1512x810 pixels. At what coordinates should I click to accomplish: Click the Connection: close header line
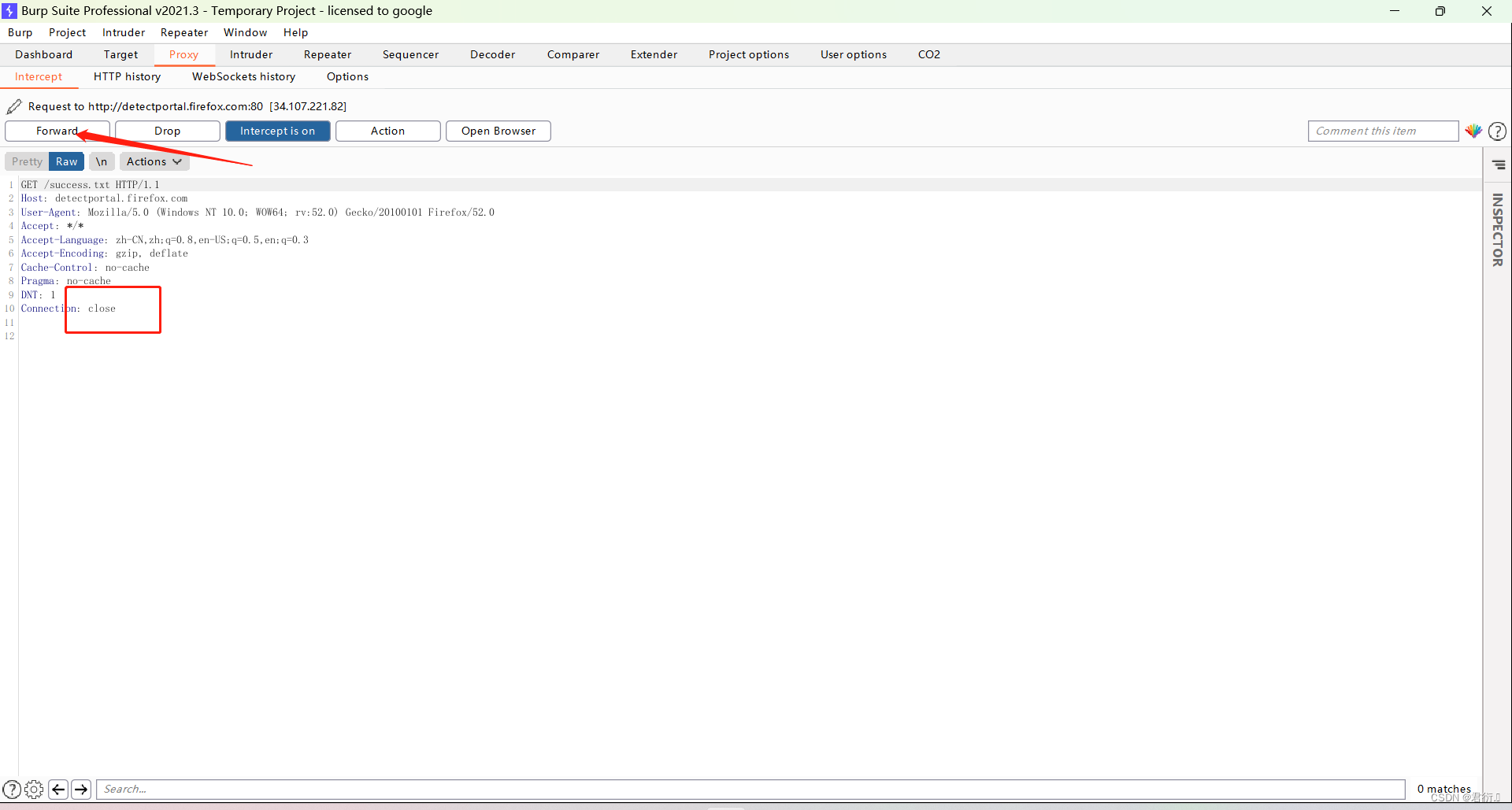point(68,309)
